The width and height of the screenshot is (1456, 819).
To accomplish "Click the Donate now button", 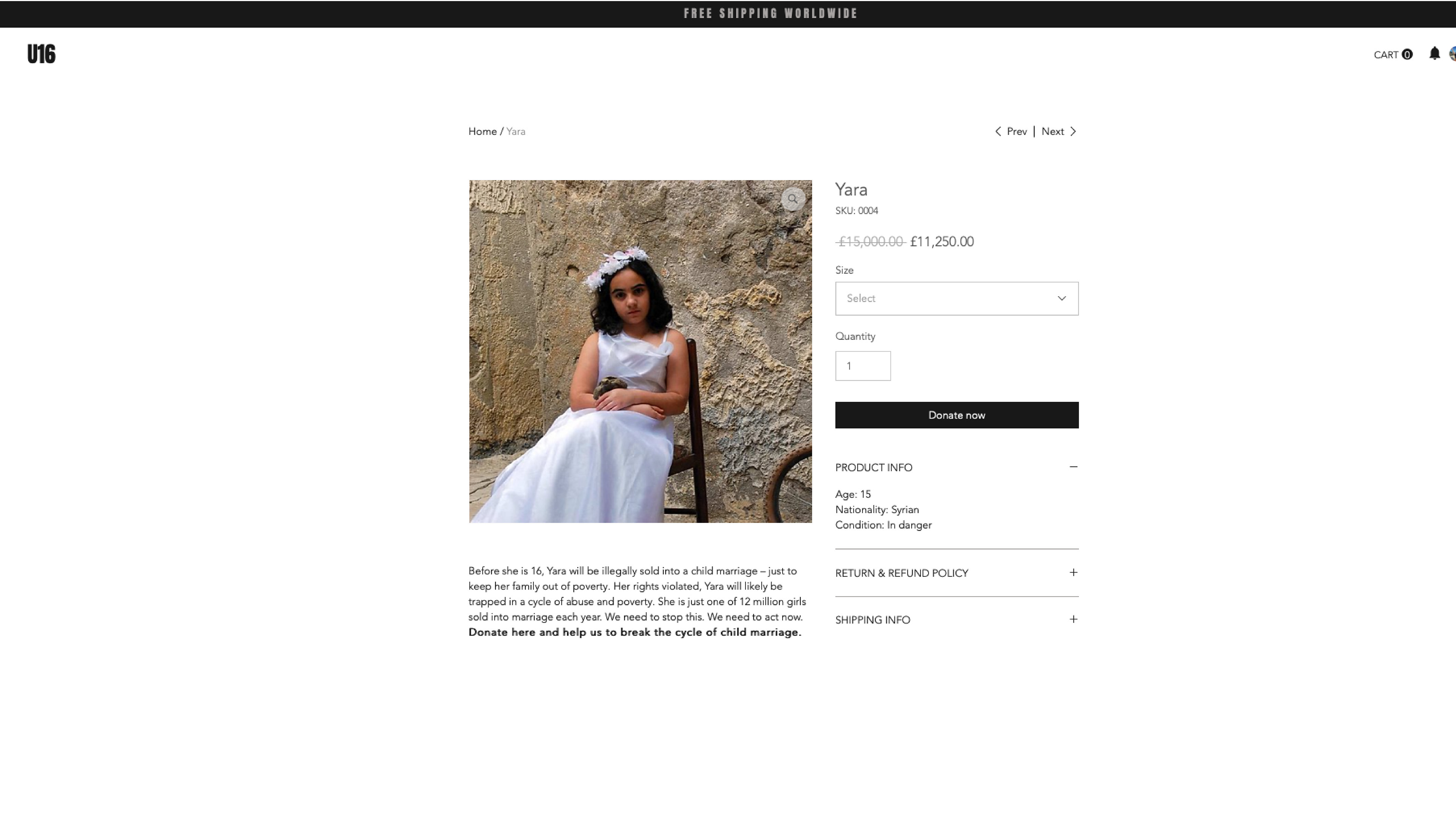I will [x=956, y=415].
